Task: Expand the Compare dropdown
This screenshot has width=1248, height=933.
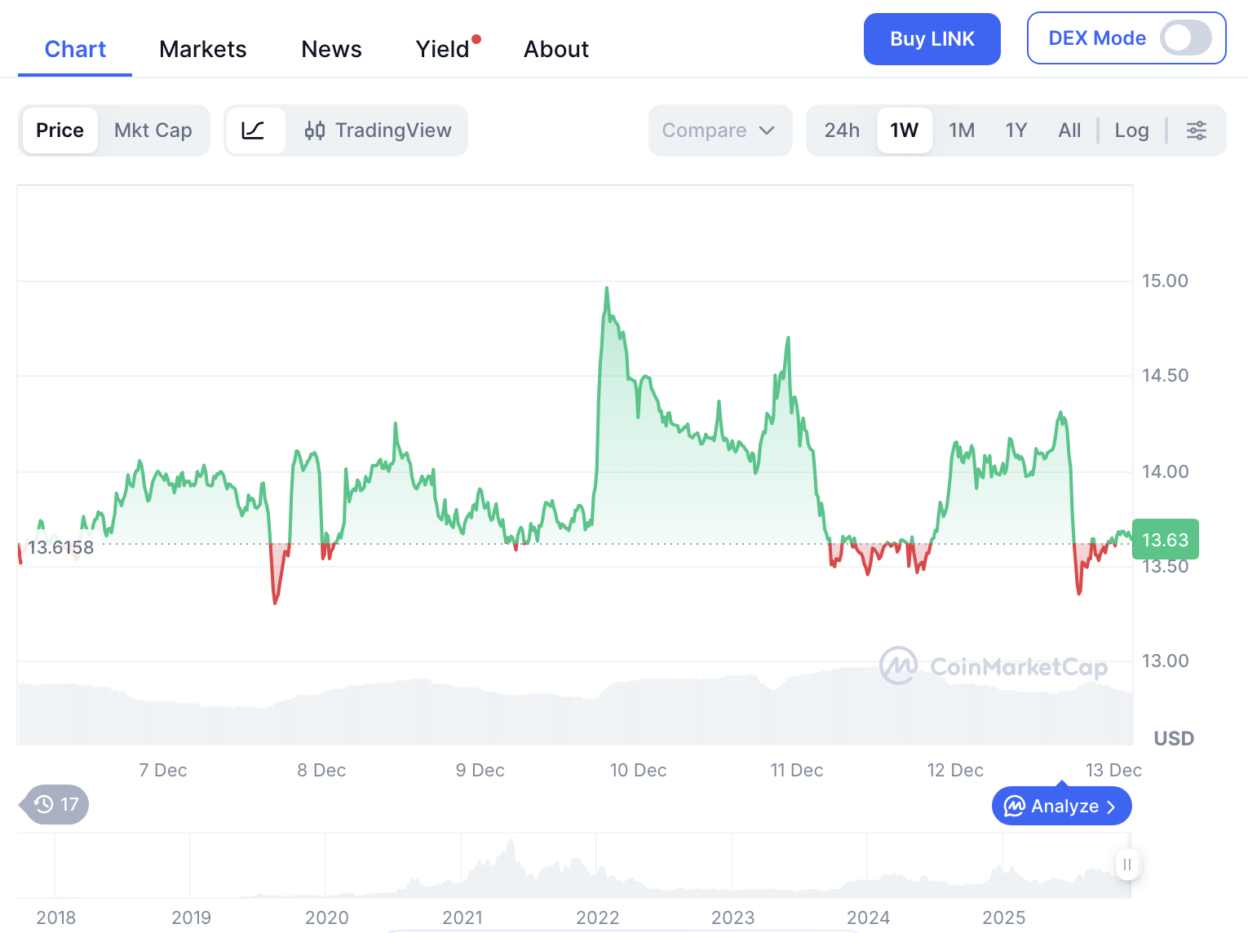Action: click(x=719, y=130)
